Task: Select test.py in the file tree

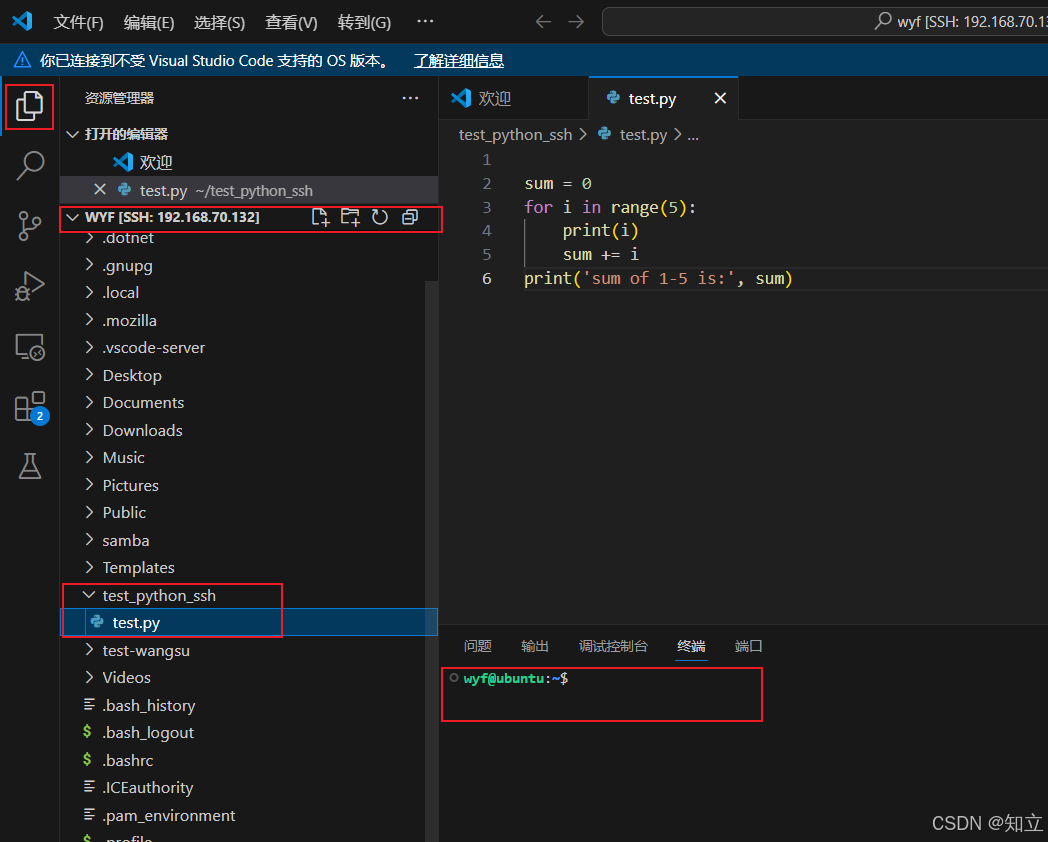Action: 249,622
